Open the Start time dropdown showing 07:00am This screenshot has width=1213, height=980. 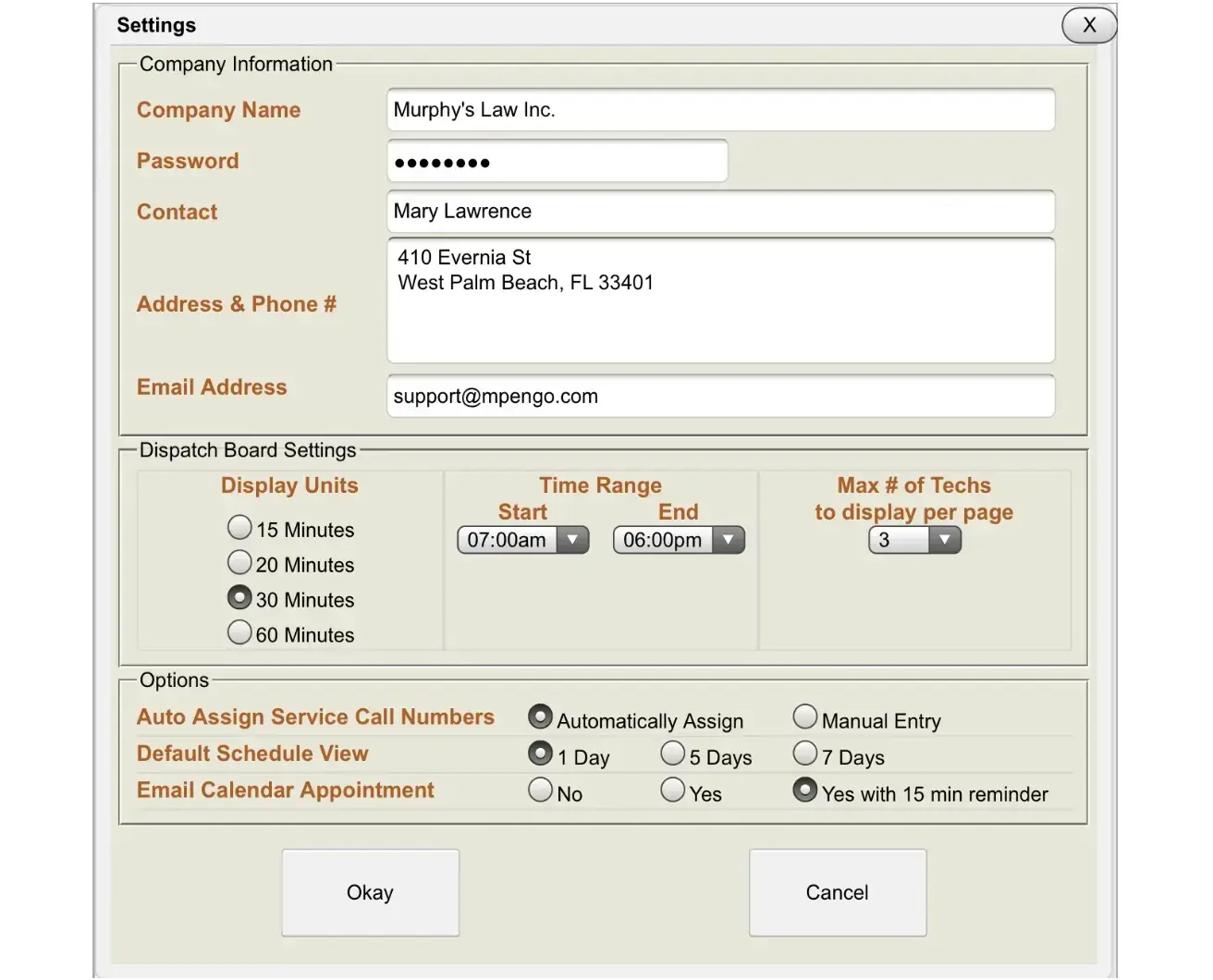tap(523, 540)
